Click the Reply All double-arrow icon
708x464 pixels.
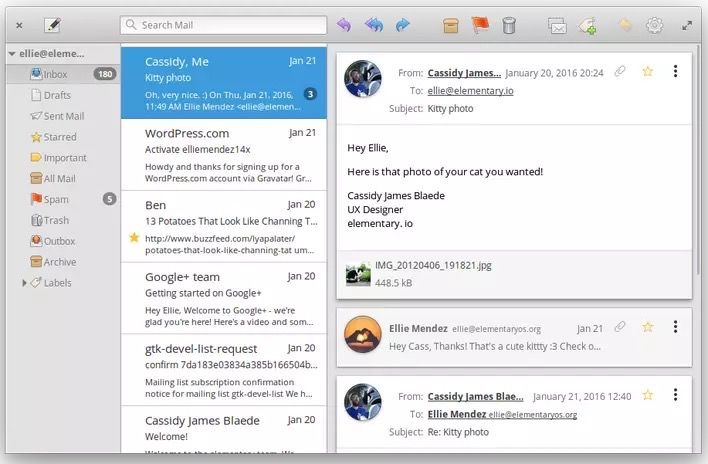374,25
